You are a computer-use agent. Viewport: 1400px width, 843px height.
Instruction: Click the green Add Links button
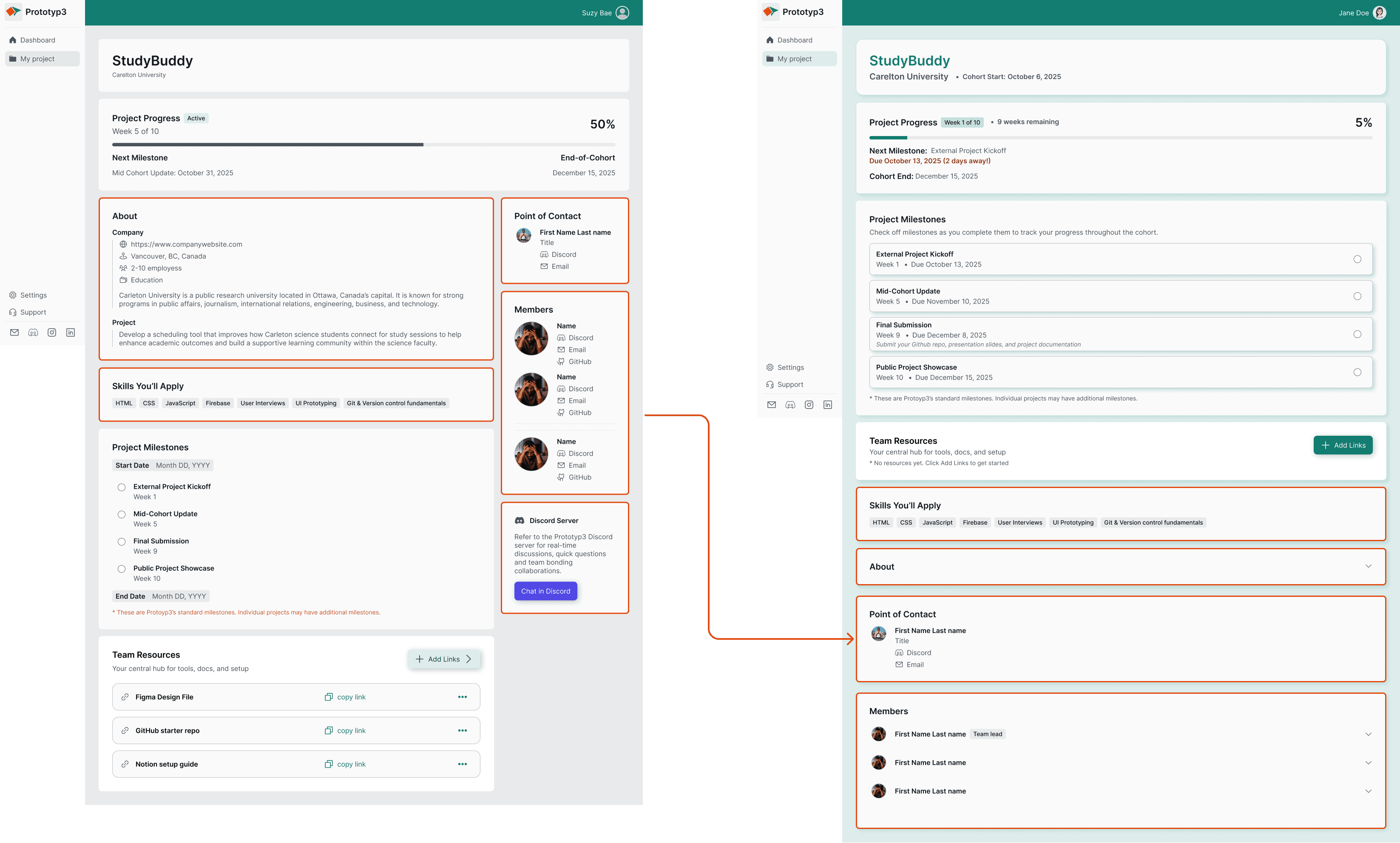(1343, 445)
